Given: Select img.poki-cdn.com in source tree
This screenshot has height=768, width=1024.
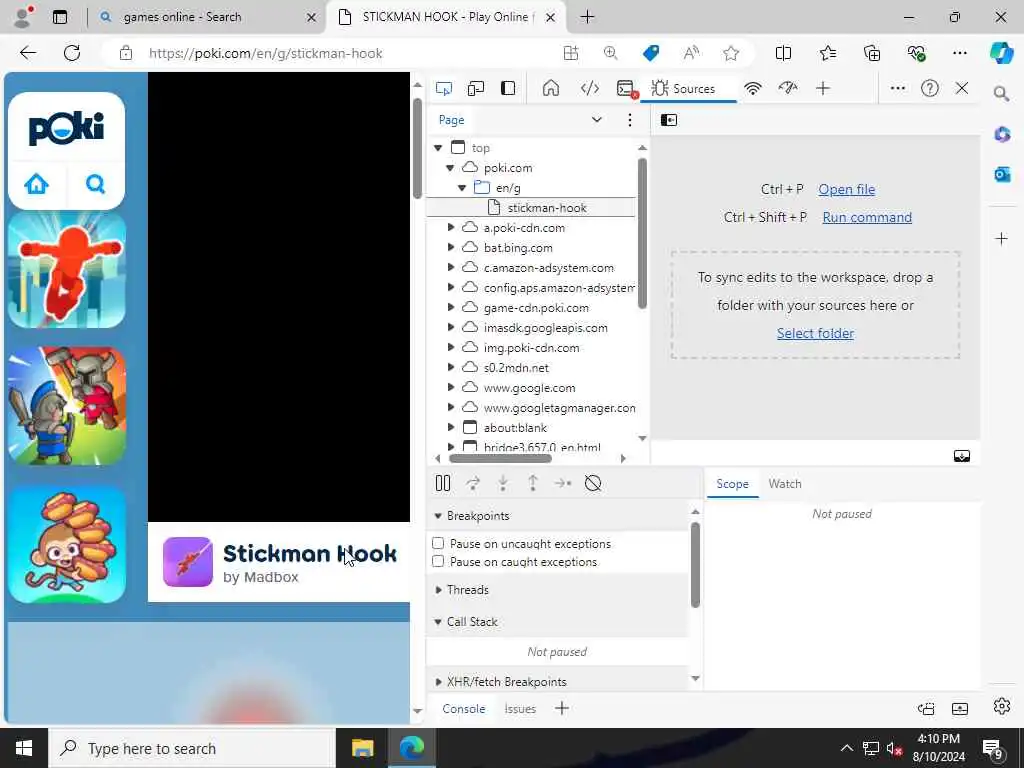Looking at the screenshot, I should (531, 348).
